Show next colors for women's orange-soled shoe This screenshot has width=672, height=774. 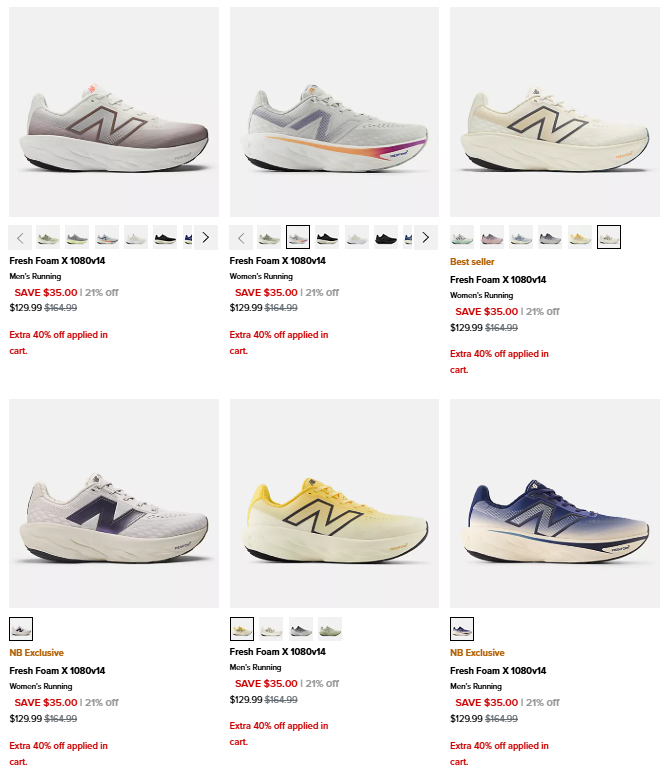click(425, 237)
